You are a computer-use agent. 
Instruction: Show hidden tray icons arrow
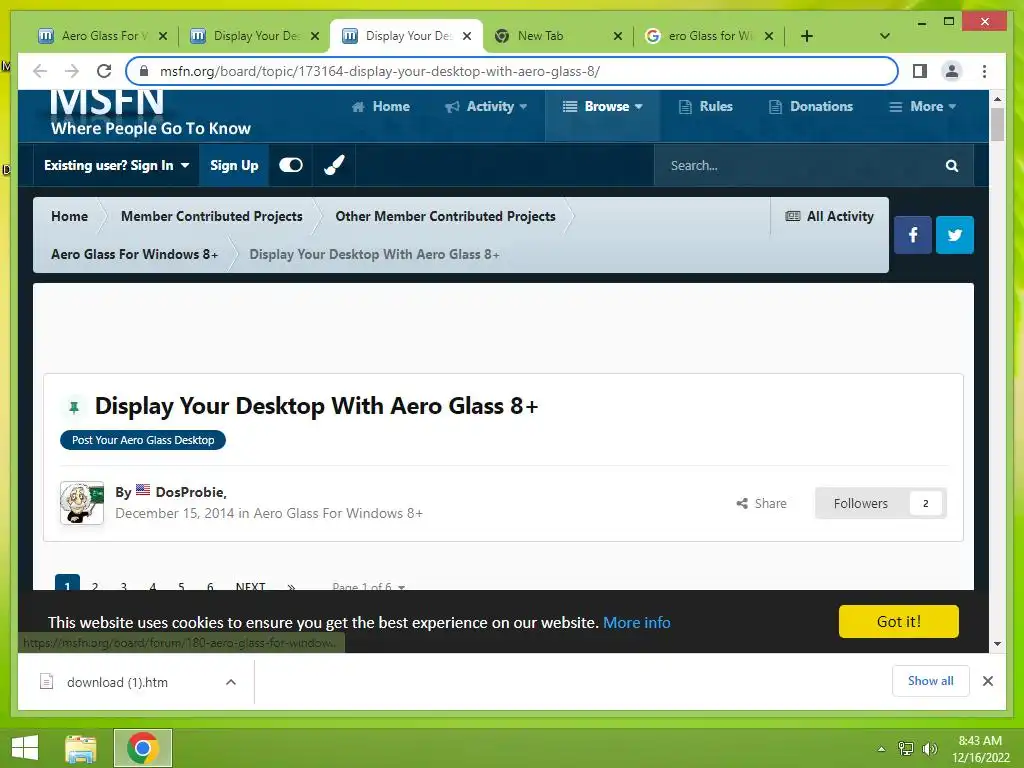point(881,749)
